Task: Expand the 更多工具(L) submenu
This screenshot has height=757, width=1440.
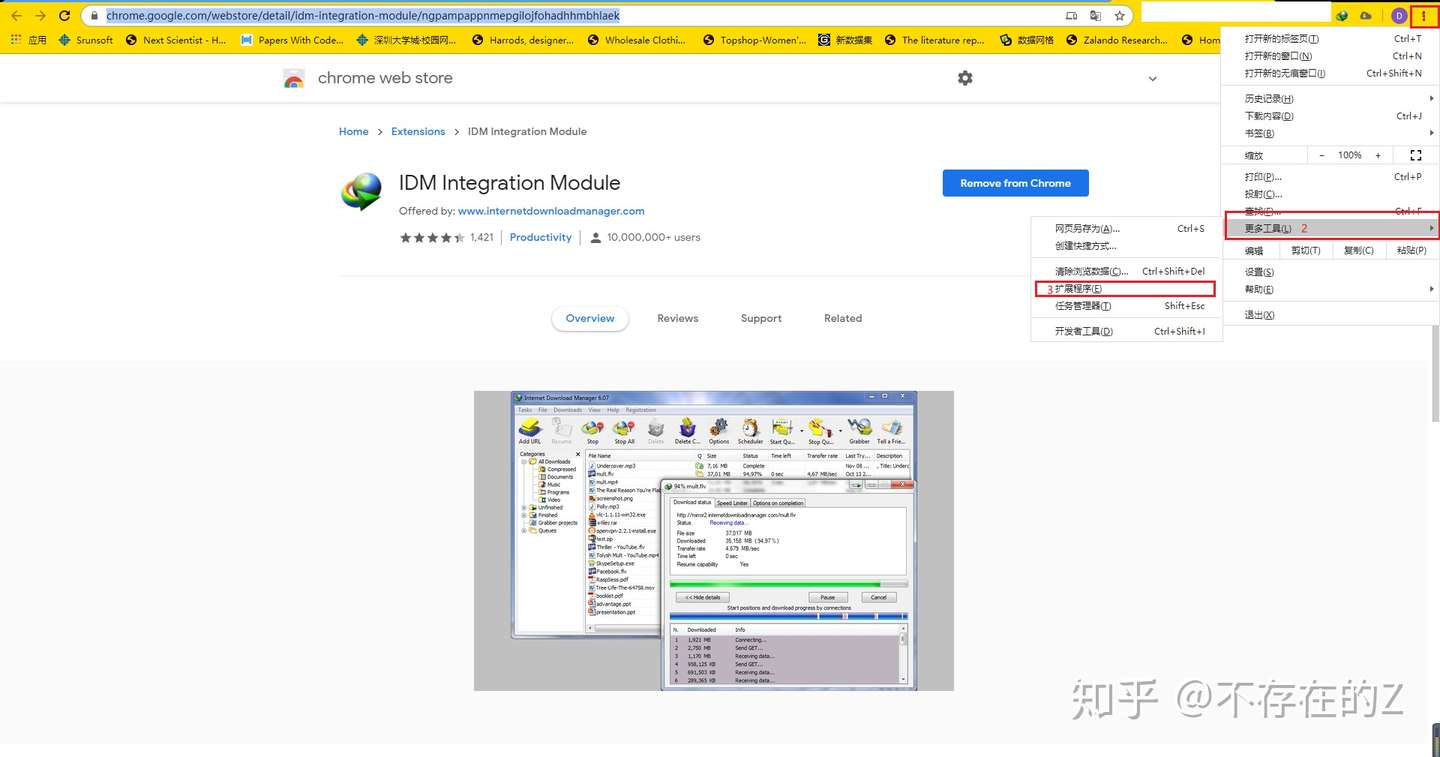Action: (x=1332, y=229)
